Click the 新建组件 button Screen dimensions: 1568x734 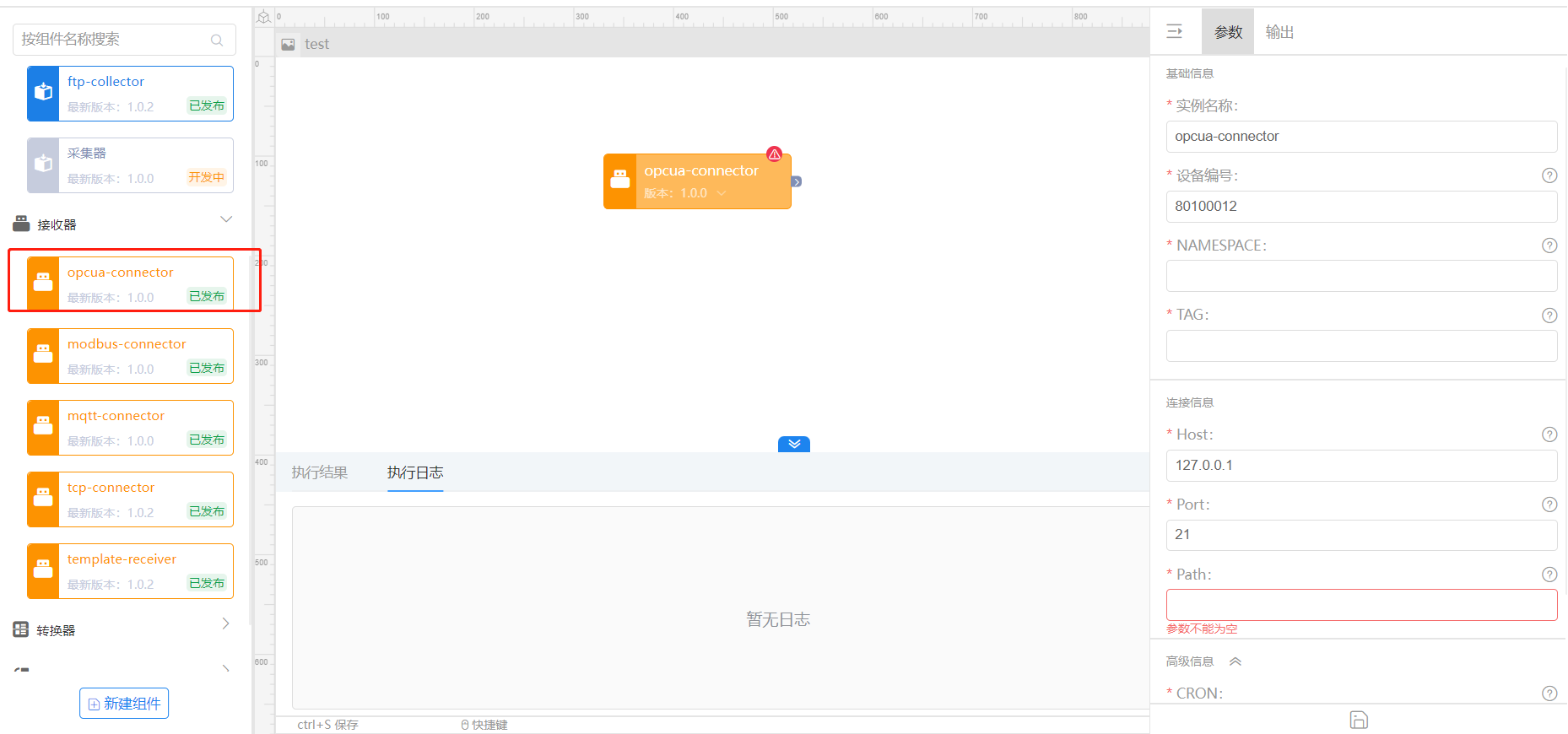click(x=124, y=704)
